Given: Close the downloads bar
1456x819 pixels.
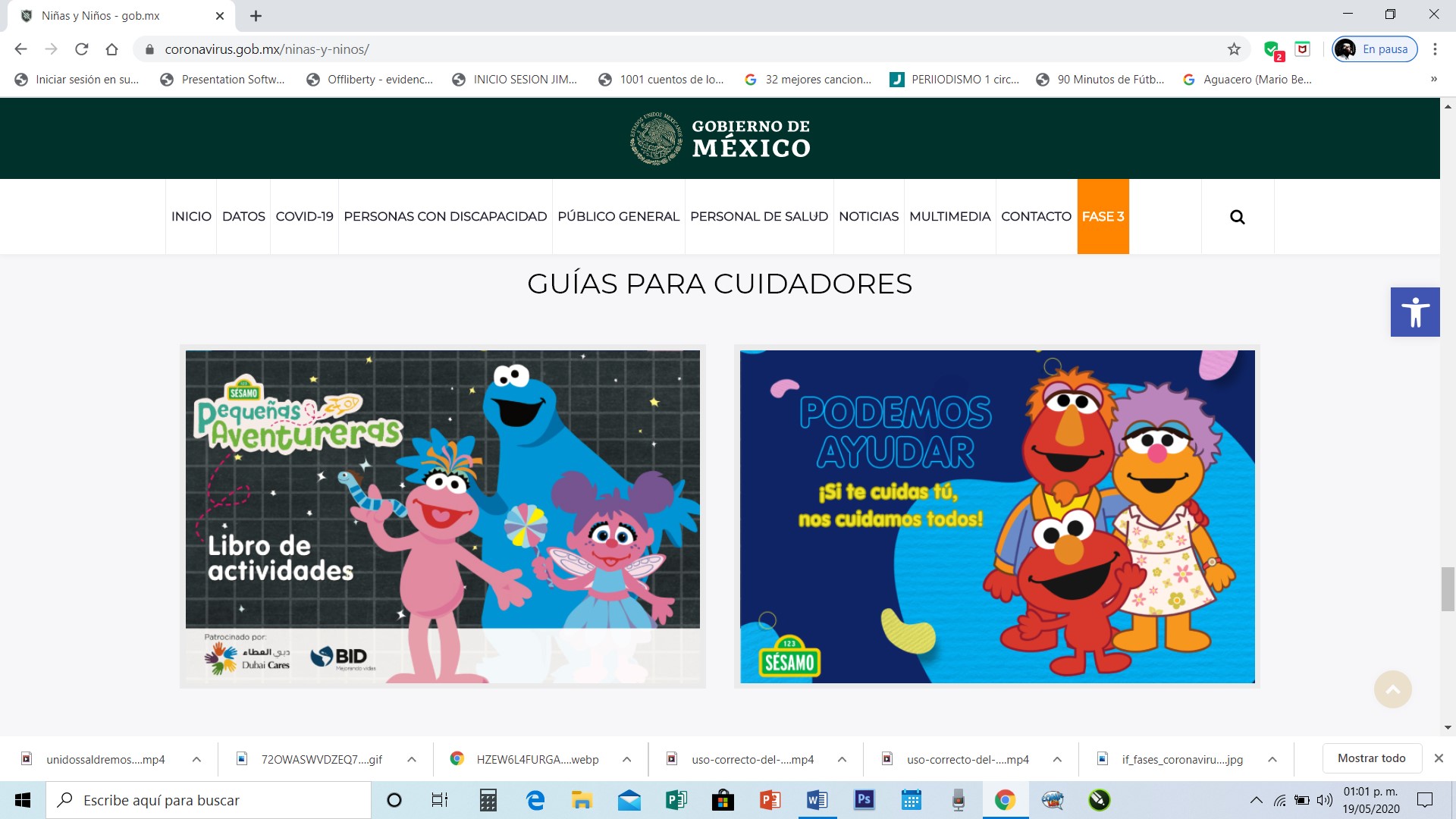Looking at the screenshot, I should (x=1438, y=758).
